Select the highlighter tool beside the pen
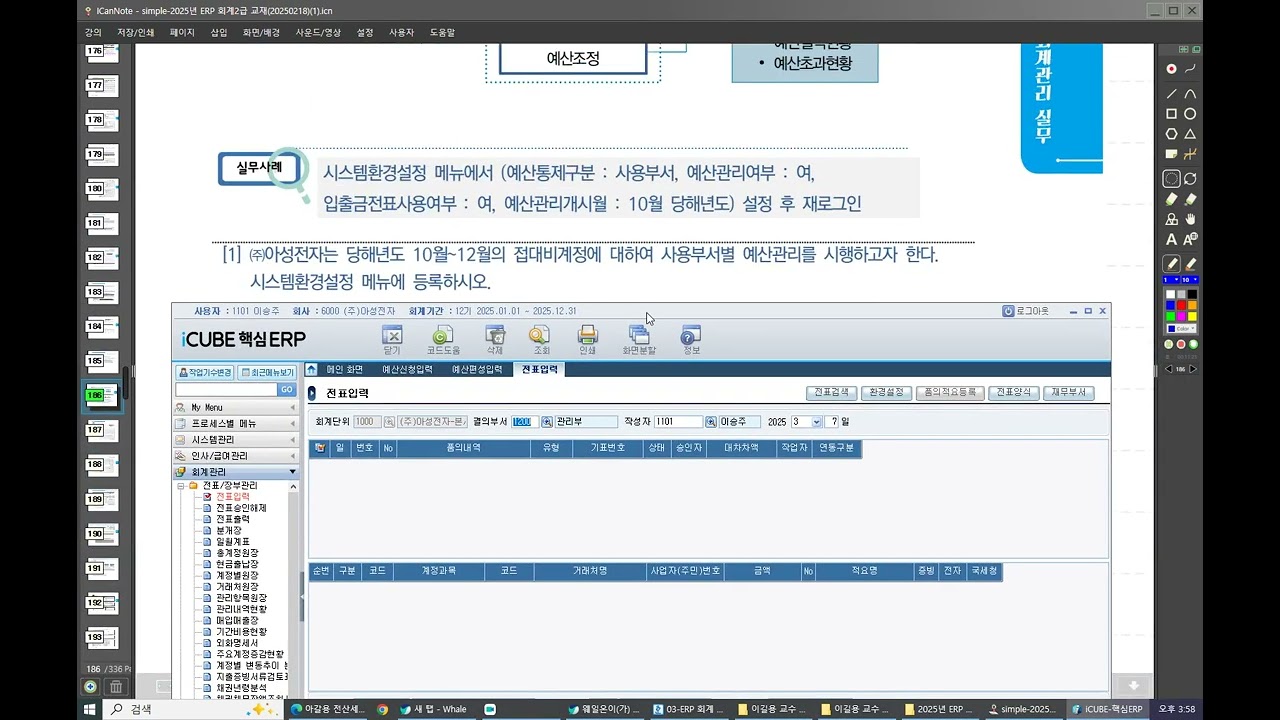Viewport: 1280px width, 720px height. click(1190, 262)
